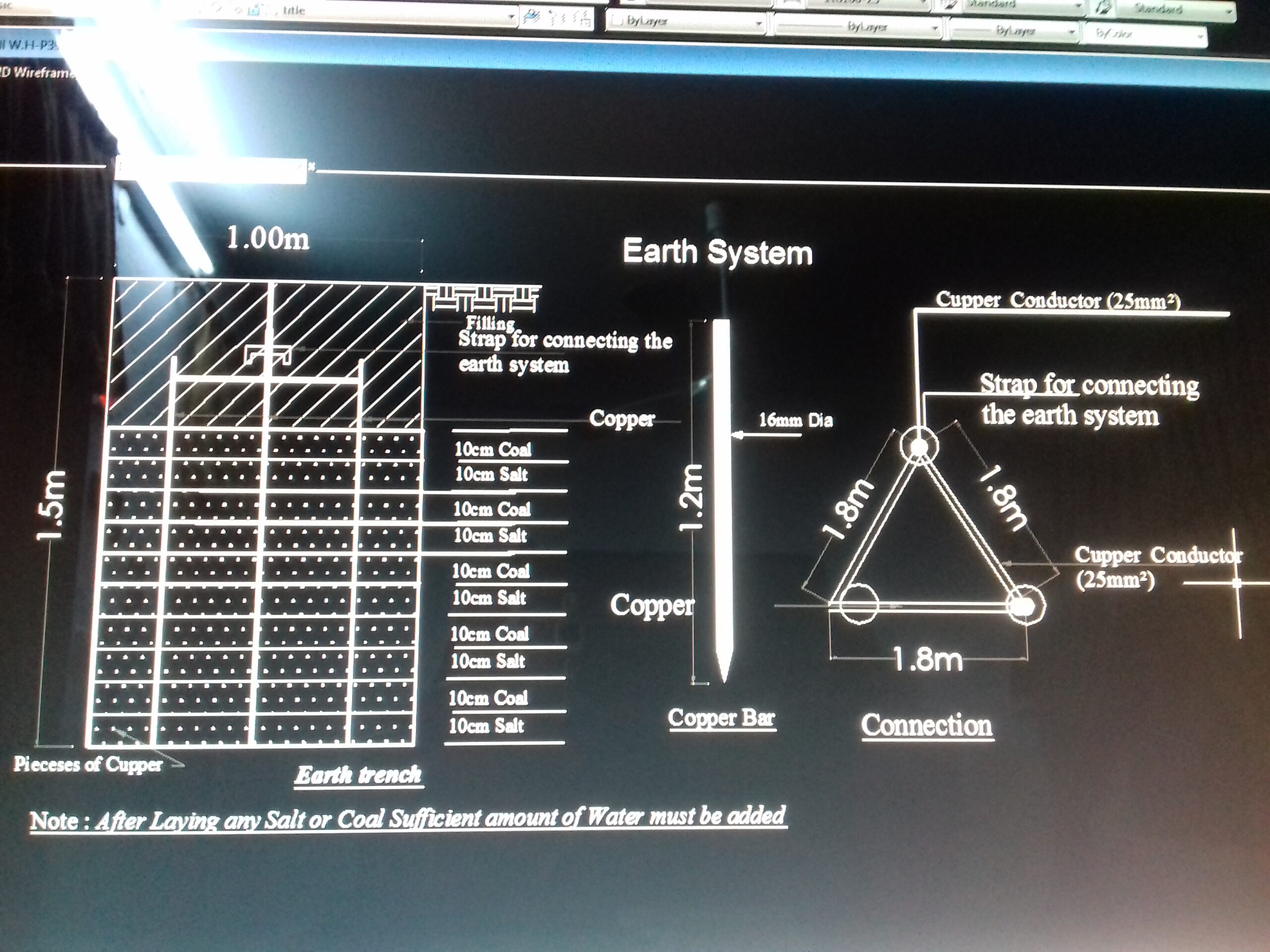This screenshot has width=1270, height=952.
Task: Toggle the title layer lock icon
Action: point(253,11)
